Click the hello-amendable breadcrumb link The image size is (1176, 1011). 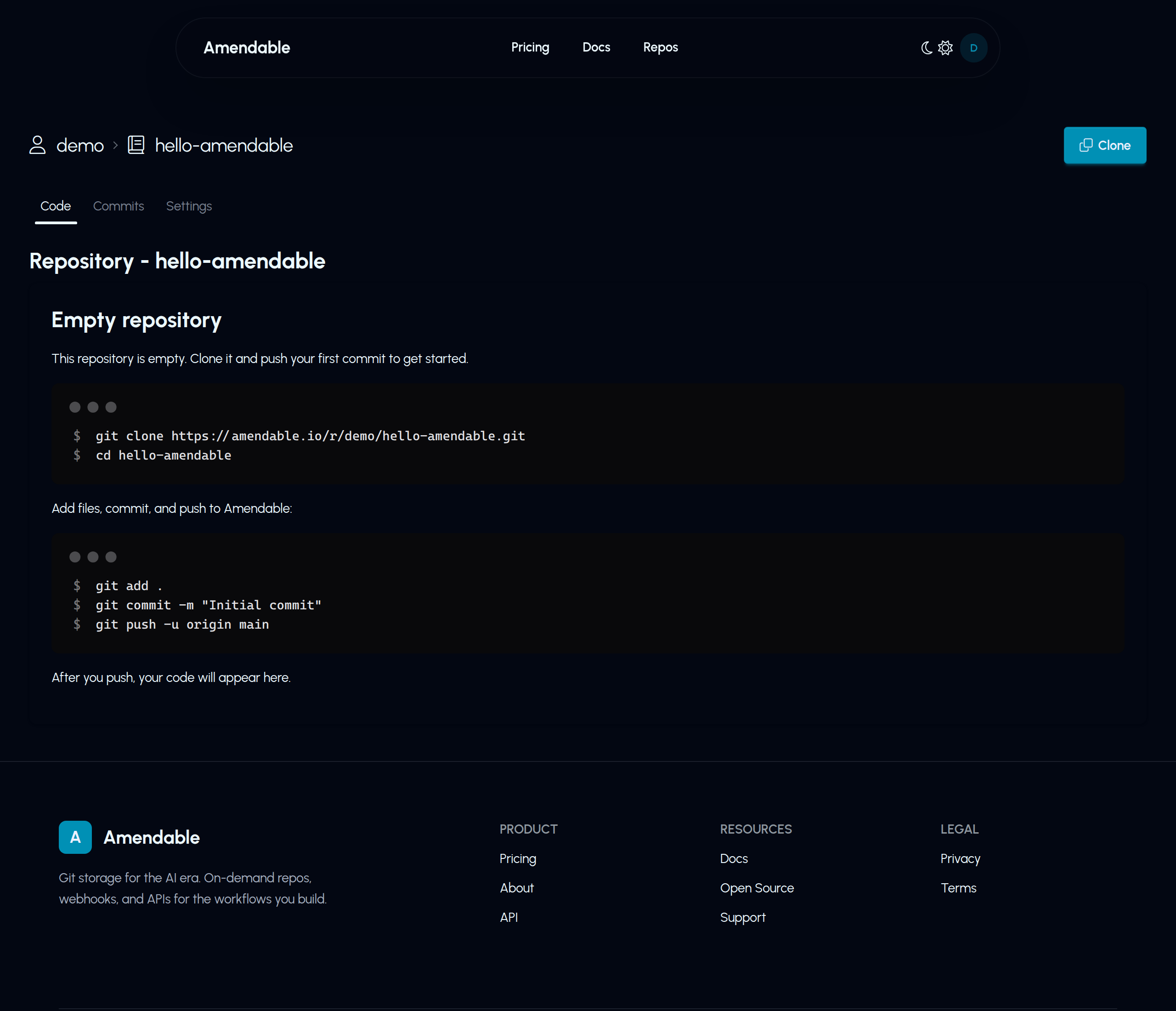tap(224, 145)
